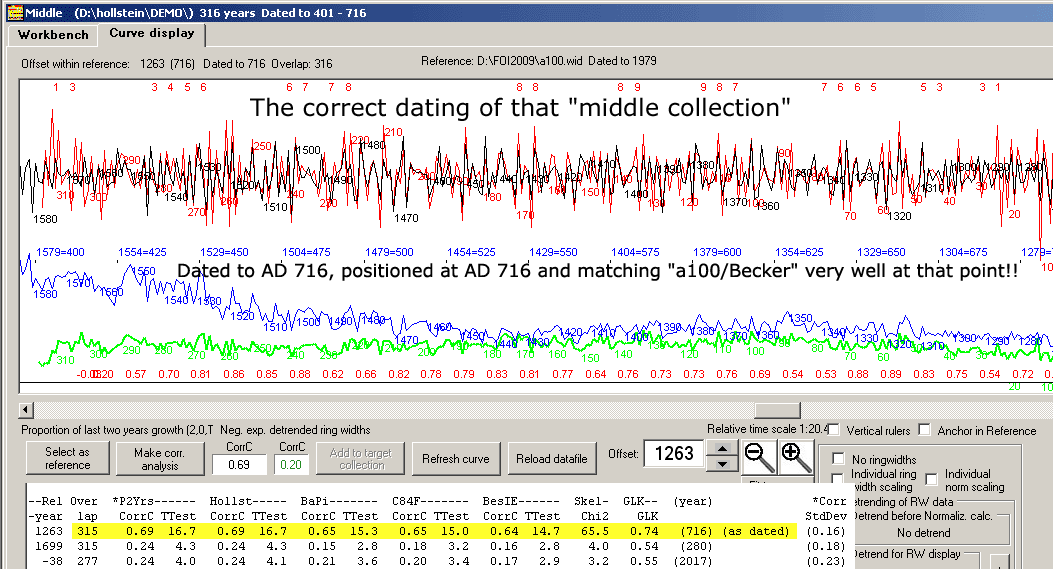Click the Offset input field showing 1263
Screen dimensions: 1053x570
(x=674, y=454)
